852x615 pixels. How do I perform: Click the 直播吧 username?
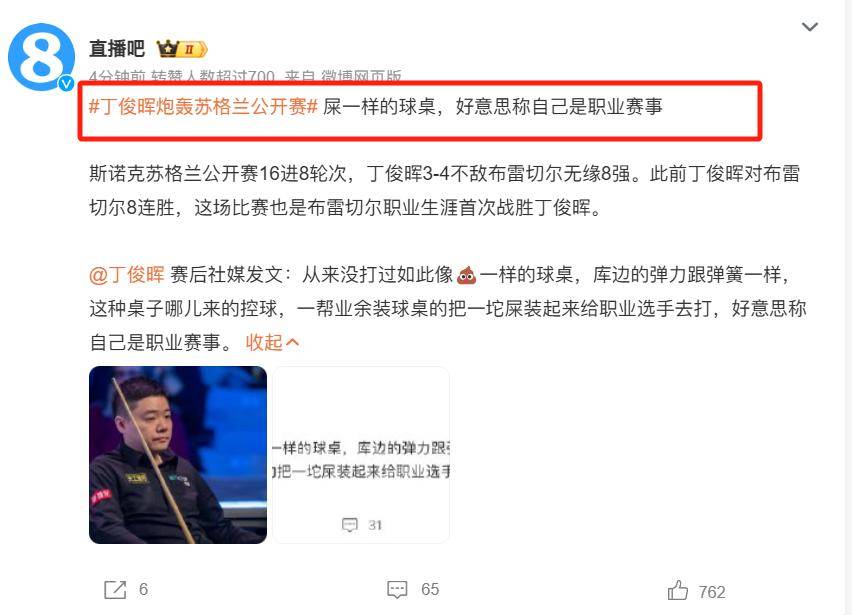pos(117,49)
